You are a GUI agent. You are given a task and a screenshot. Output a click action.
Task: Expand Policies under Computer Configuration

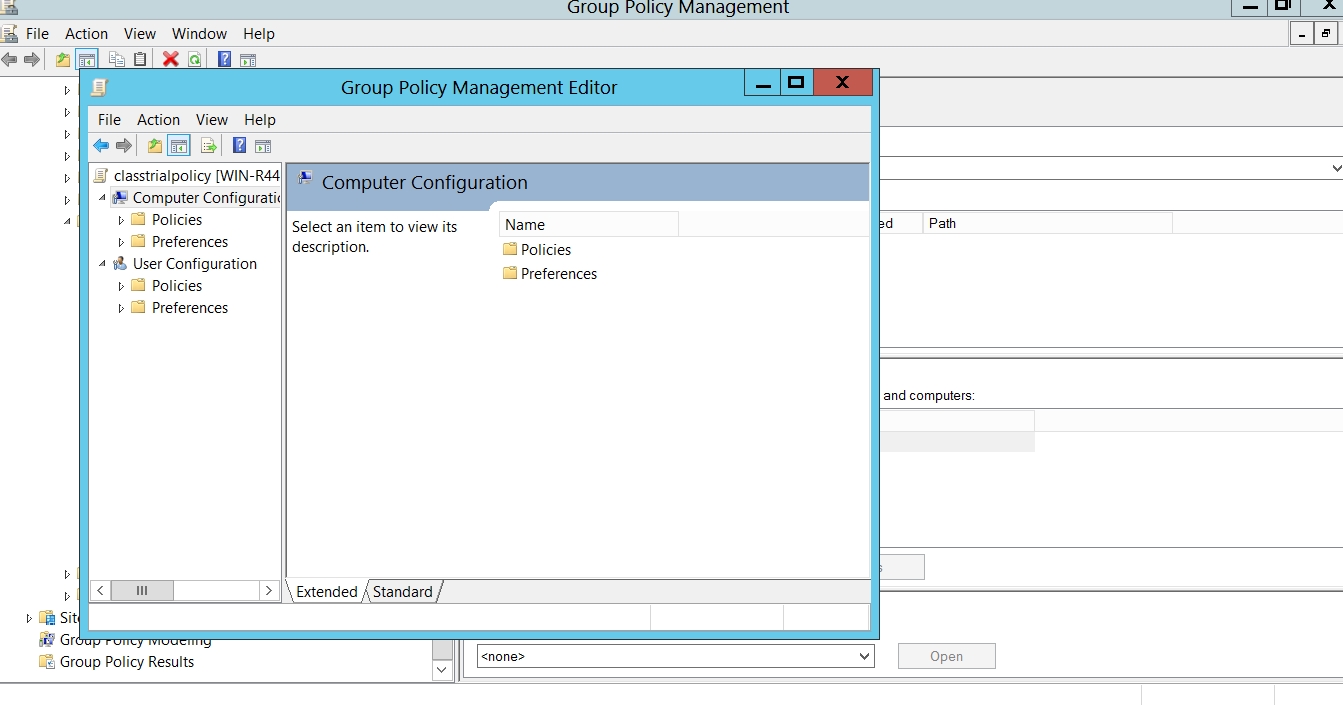pyautogui.click(x=121, y=220)
